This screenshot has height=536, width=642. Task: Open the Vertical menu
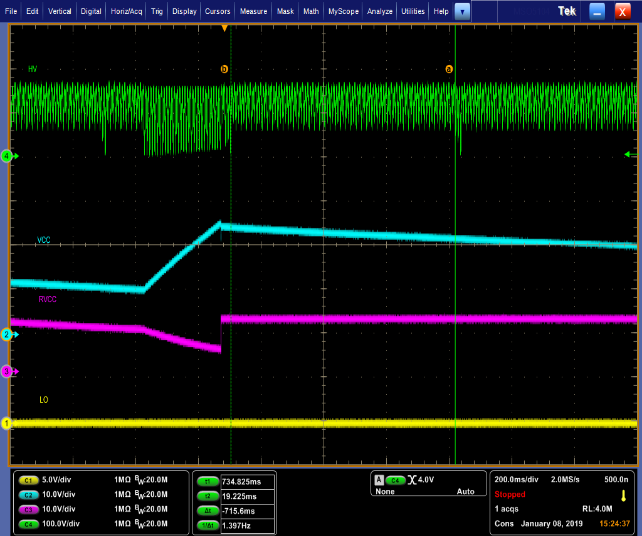(60, 10)
